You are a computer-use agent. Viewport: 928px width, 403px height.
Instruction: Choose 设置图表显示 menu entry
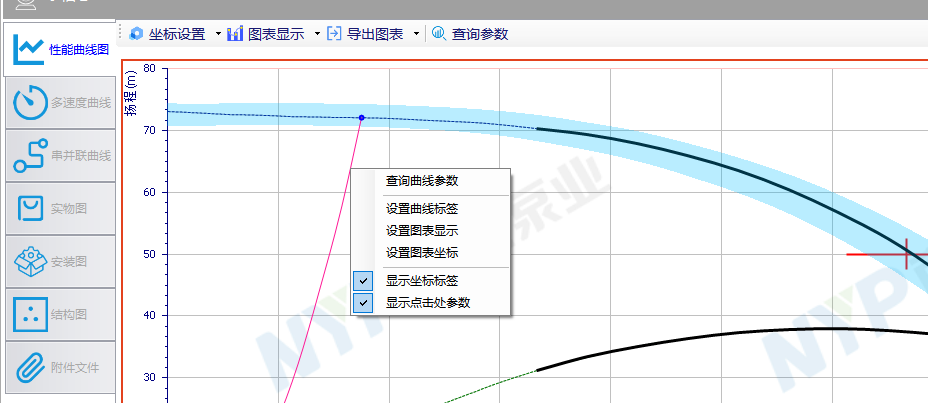pyautogui.click(x=431, y=231)
